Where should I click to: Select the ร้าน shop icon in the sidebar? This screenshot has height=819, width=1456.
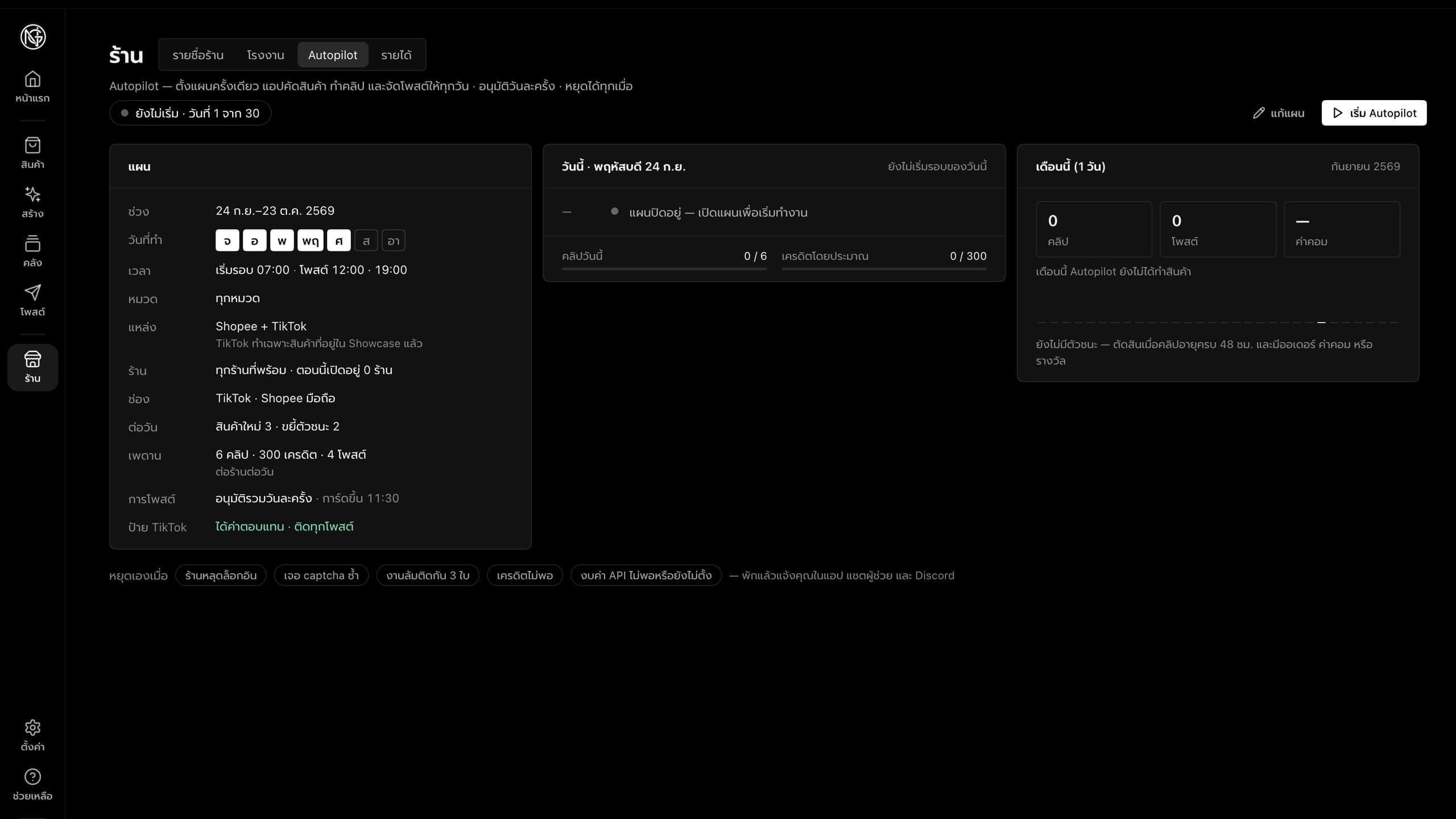[32, 359]
